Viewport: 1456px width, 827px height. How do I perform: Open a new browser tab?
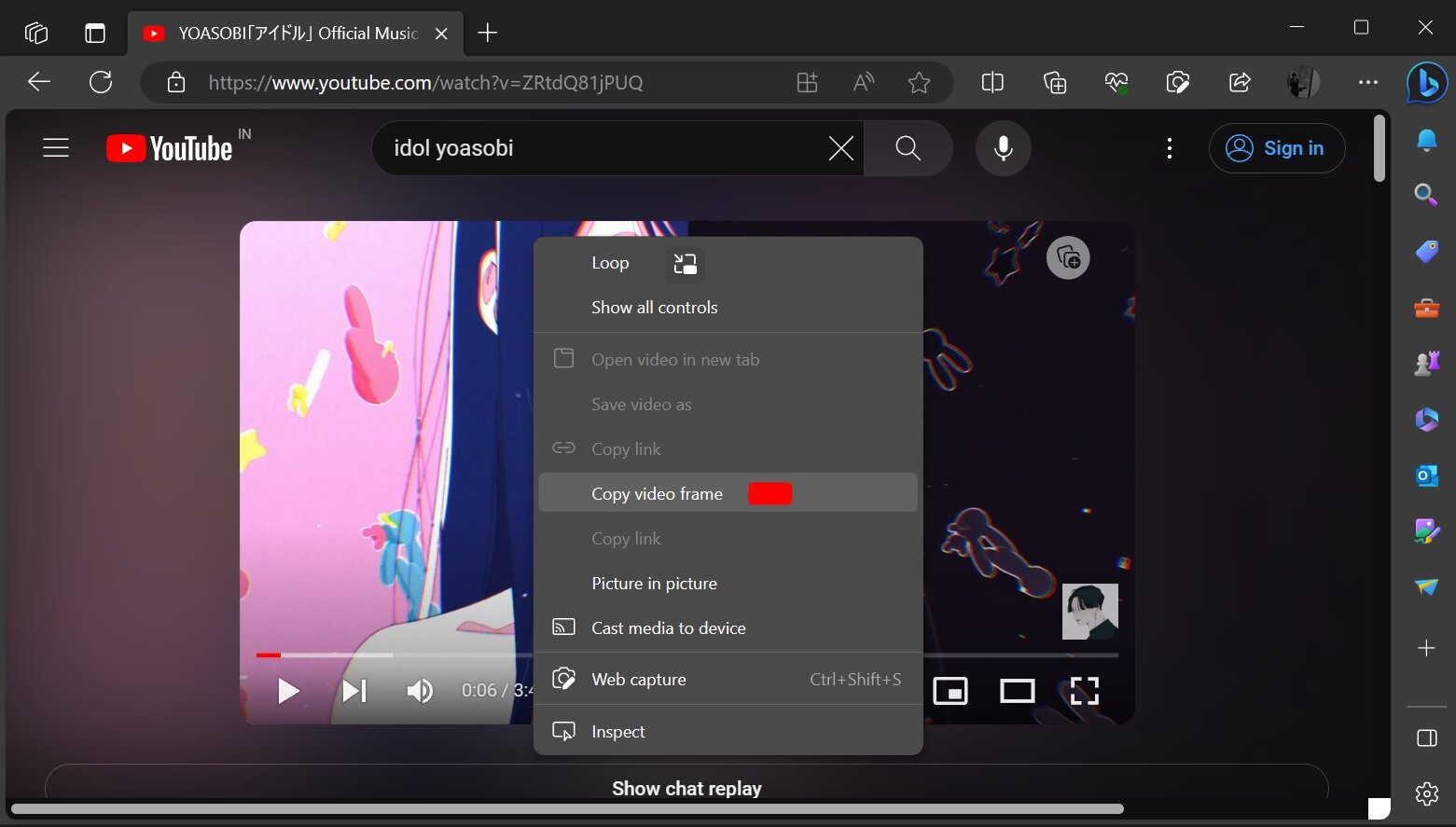(487, 34)
